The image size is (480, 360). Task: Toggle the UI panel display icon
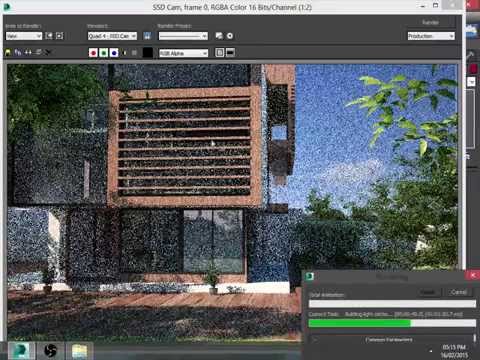pos(230,53)
